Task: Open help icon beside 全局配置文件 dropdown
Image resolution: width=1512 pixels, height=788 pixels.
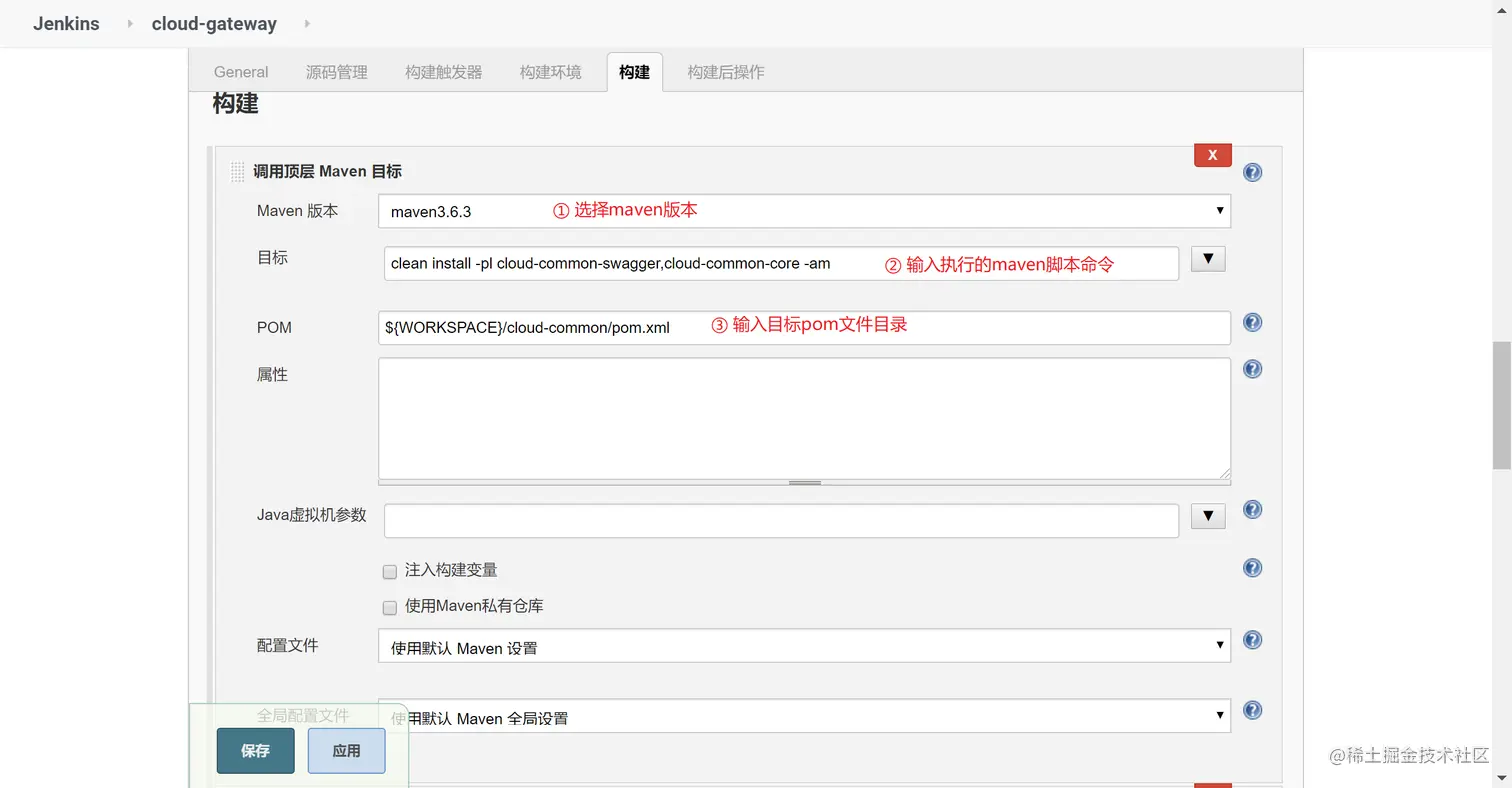Action: click(x=1252, y=710)
